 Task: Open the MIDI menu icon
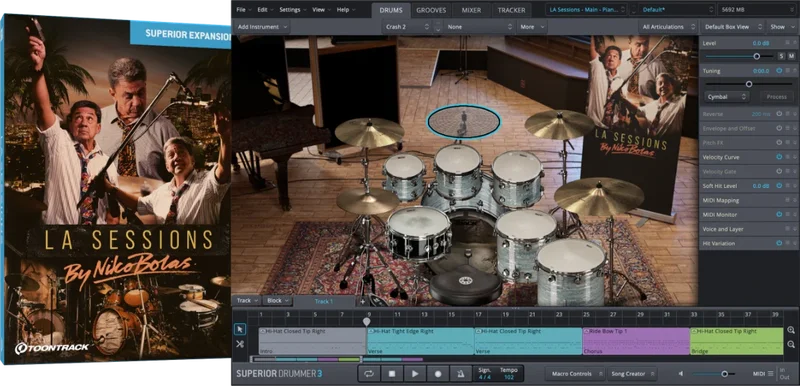point(770,374)
